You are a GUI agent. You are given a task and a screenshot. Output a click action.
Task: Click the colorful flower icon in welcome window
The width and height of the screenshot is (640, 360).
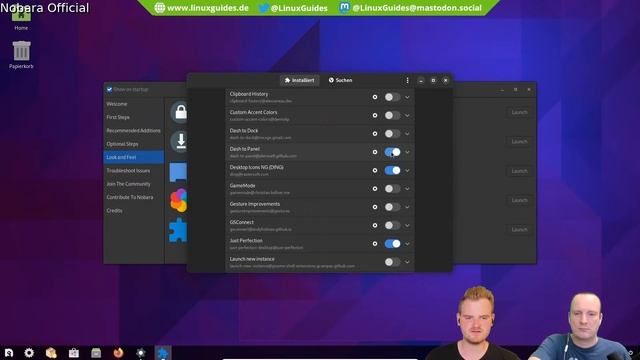(x=179, y=200)
